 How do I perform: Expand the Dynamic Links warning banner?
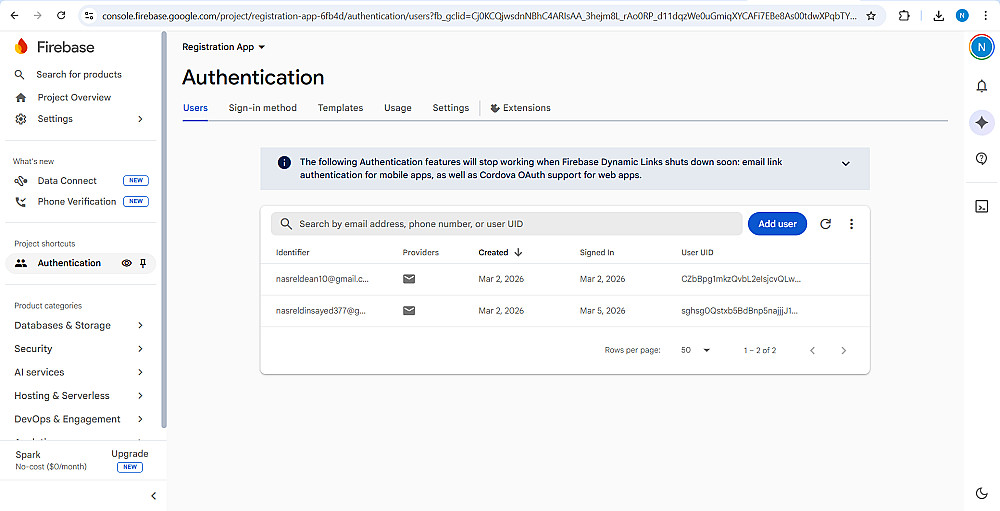(x=845, y=163)
